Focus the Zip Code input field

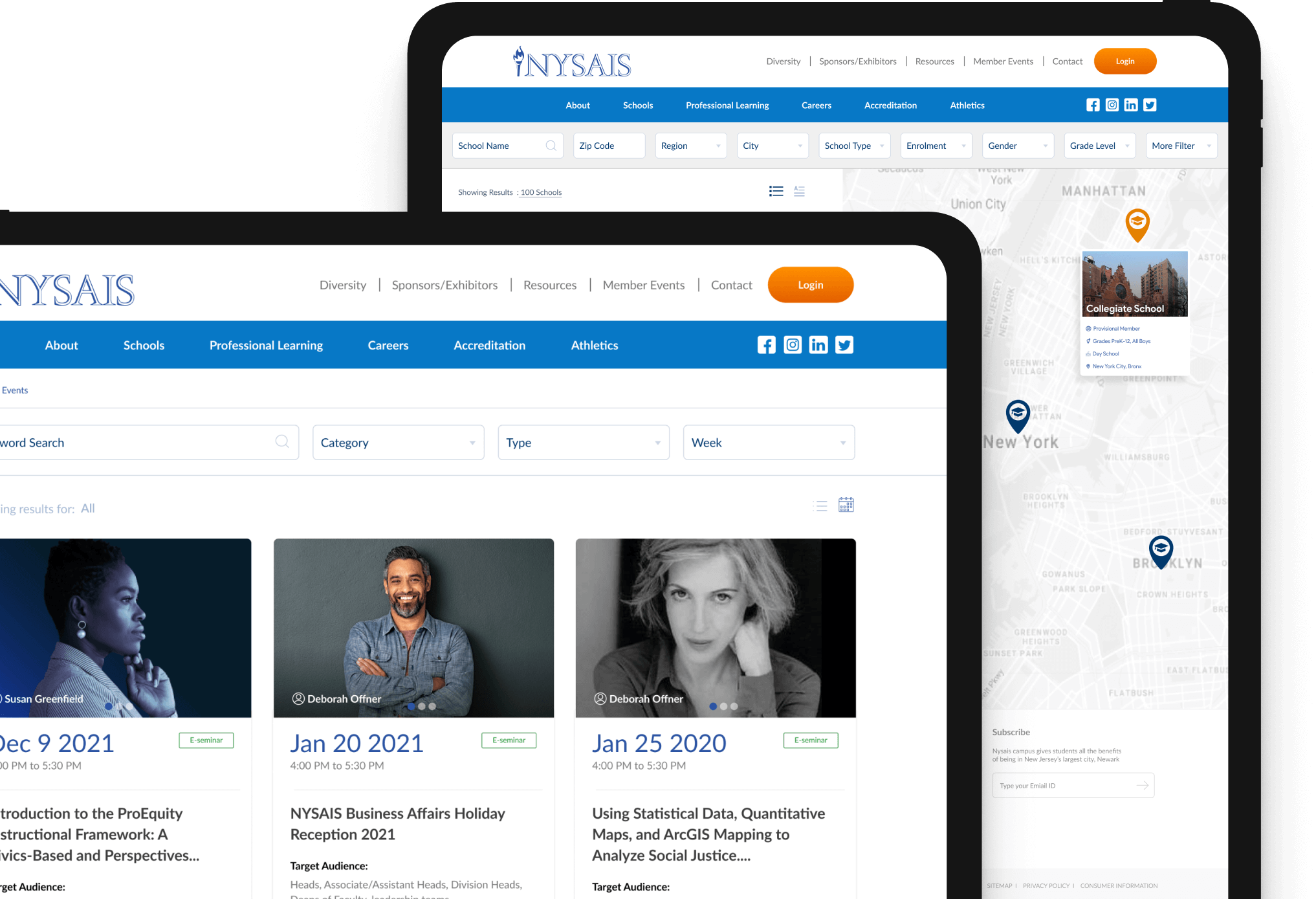pyautogui.click(x=609, y=146)
